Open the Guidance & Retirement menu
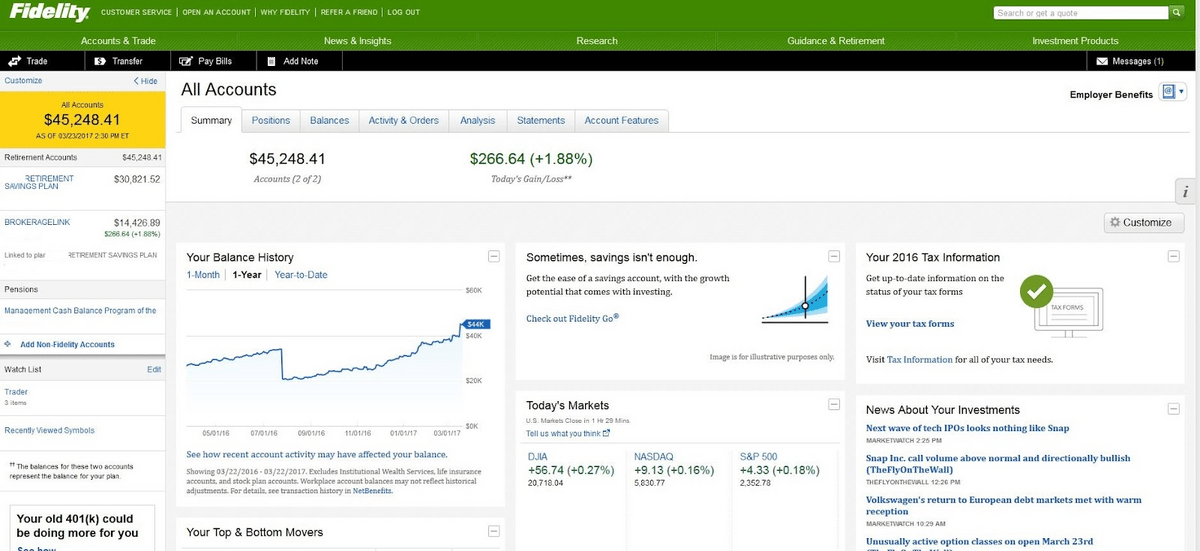 point(836,41)
